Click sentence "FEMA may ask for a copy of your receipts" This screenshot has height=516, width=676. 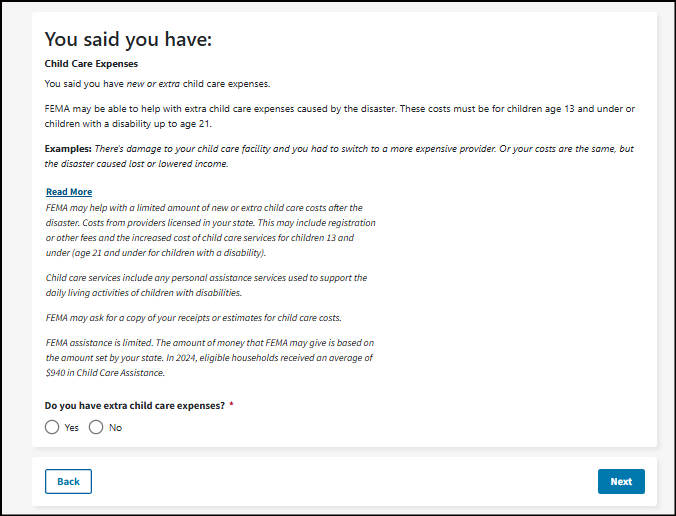pyautogui.click(x=194, y=318)
